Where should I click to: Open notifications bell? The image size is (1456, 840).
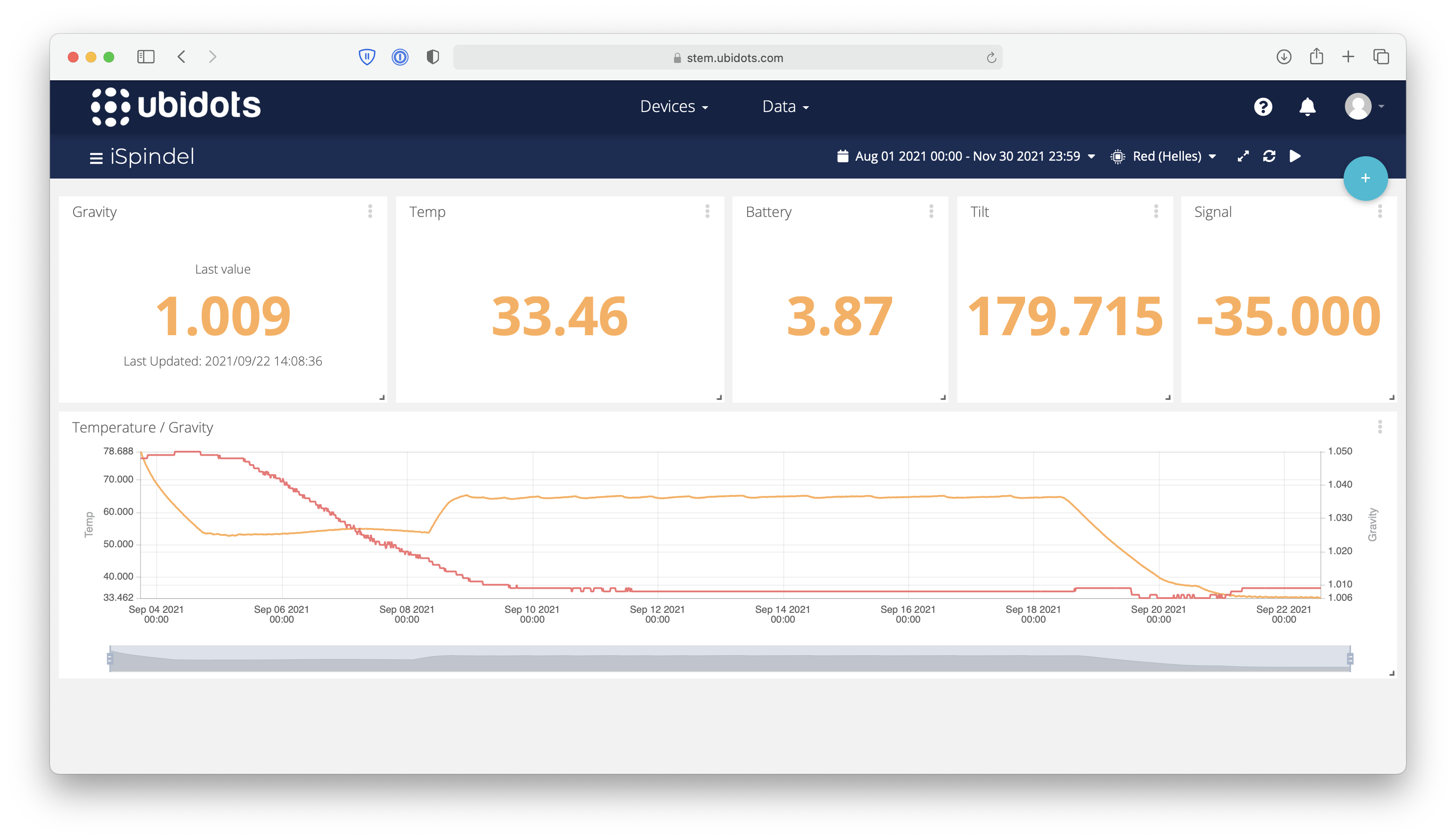click(x=1307, y=107)
